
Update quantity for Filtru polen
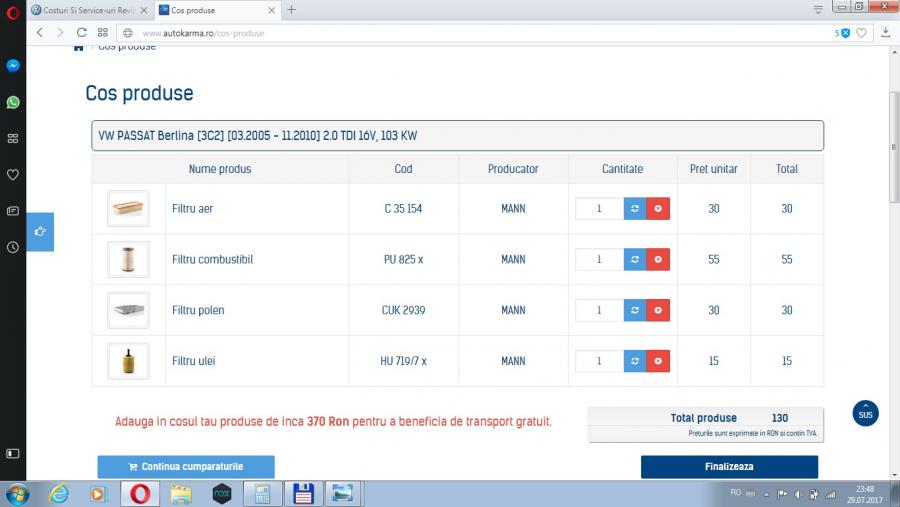635,310
